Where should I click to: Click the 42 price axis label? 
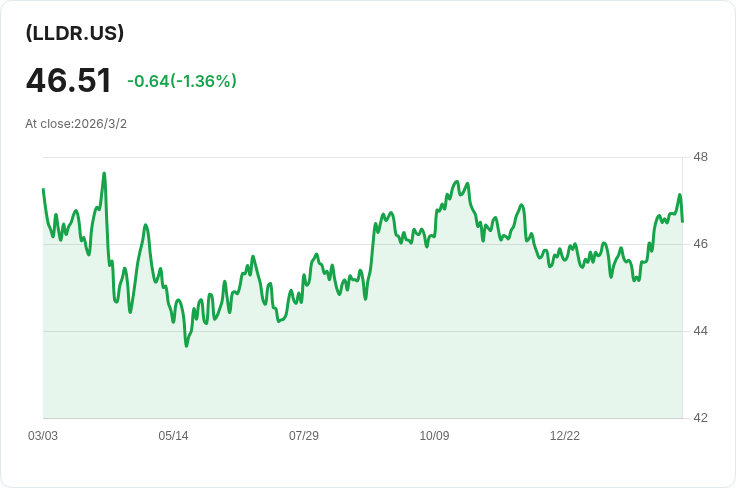(x=700, y=418)
